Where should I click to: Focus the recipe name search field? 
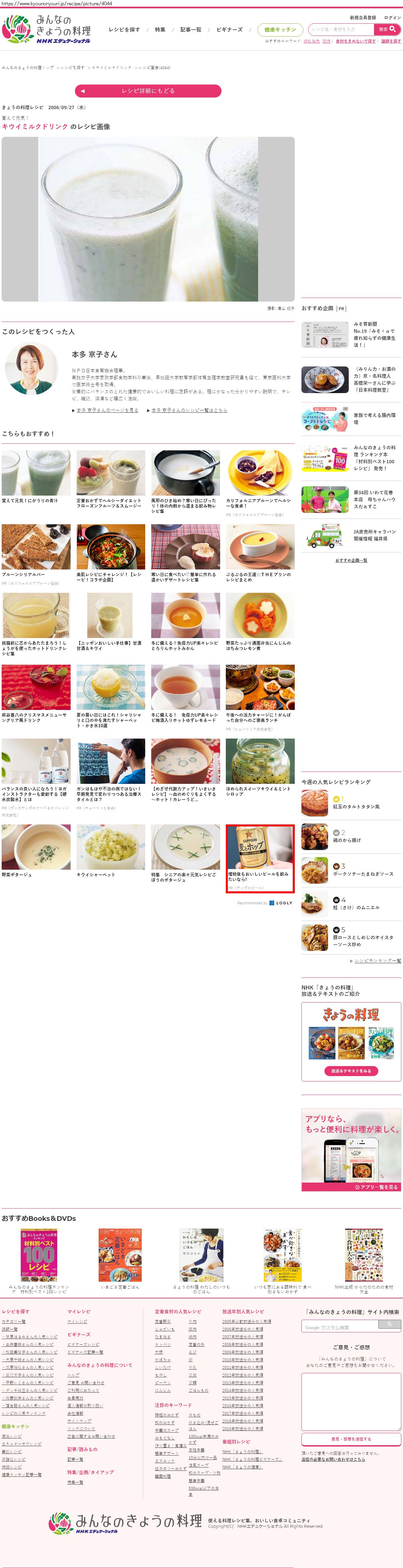341,29
